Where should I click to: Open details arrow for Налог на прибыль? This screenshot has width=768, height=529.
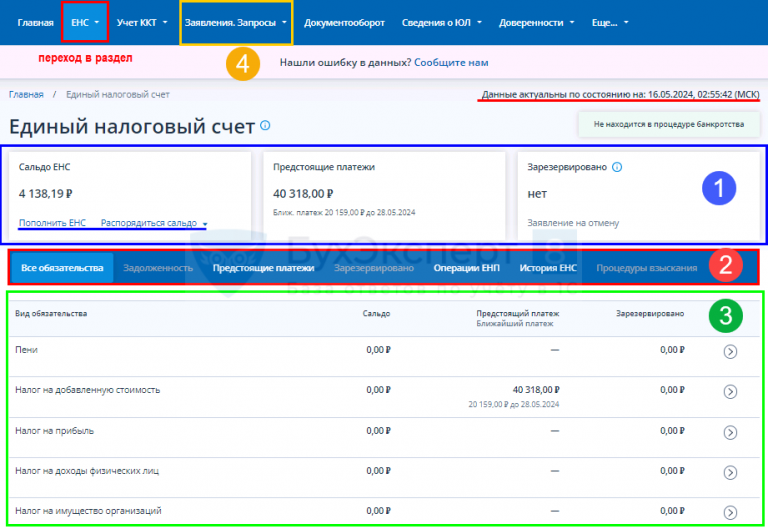[x=730, y=432]
